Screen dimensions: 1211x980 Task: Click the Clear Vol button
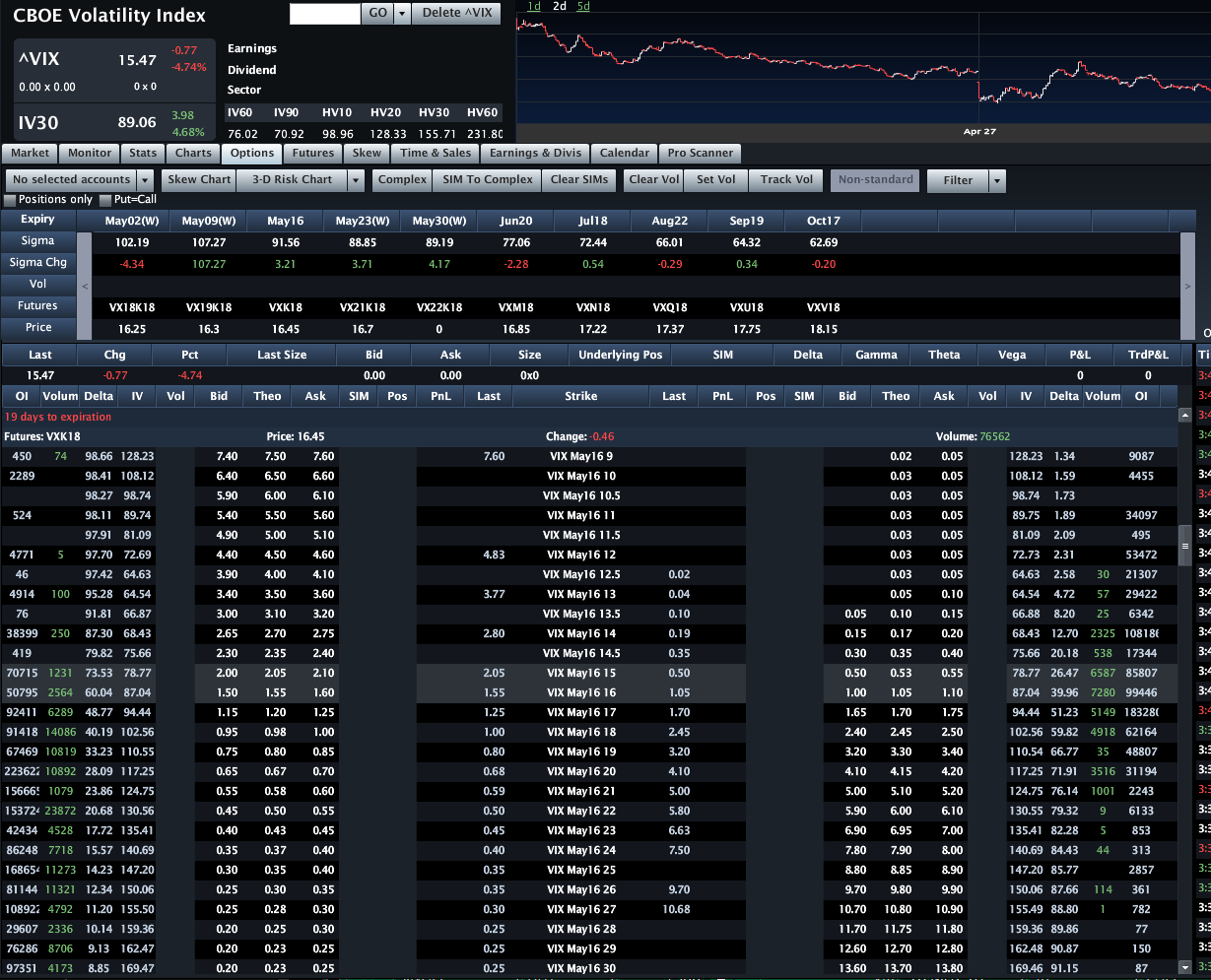point(654,180)
